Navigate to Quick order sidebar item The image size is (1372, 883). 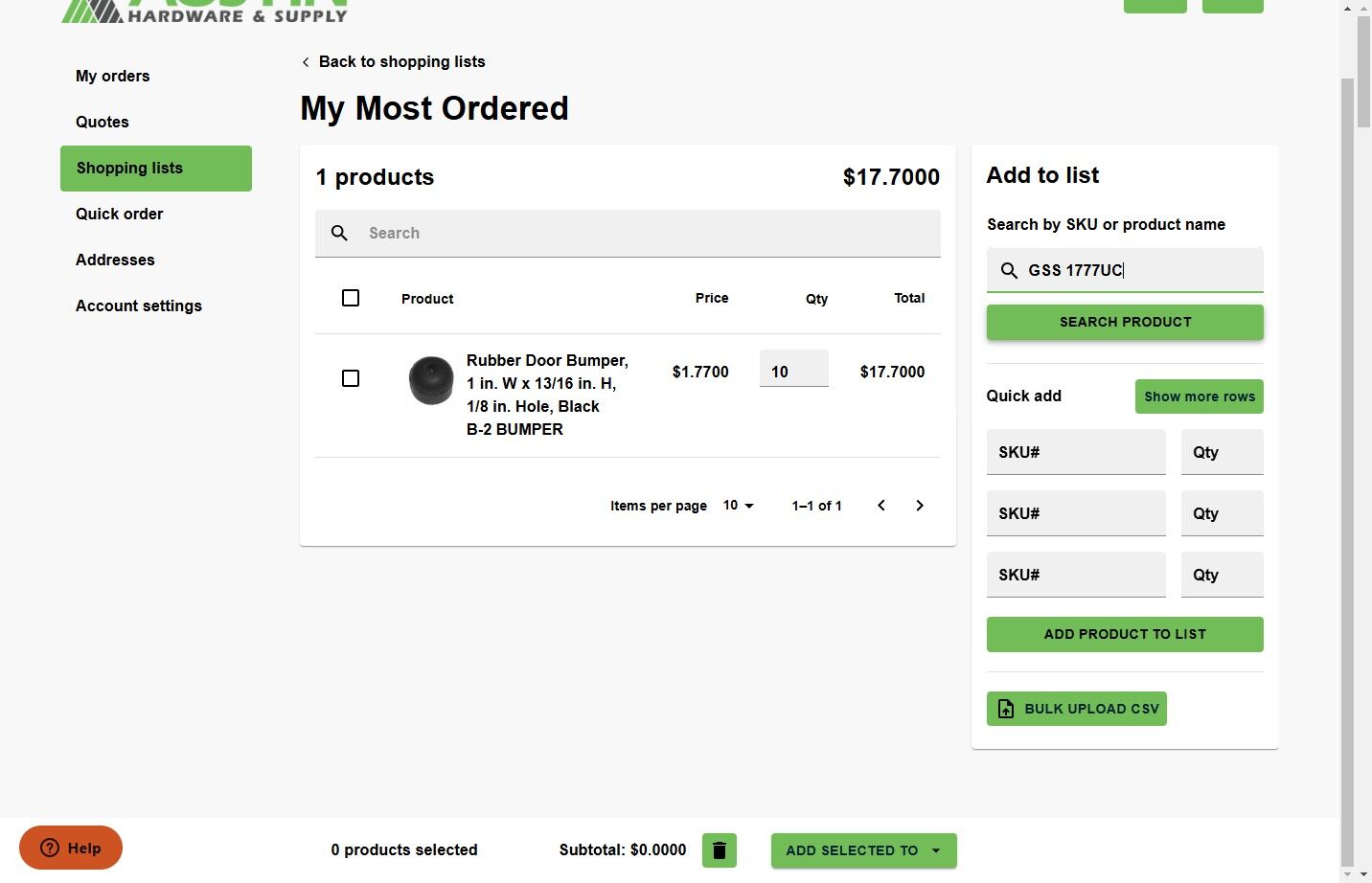(120, 214)
